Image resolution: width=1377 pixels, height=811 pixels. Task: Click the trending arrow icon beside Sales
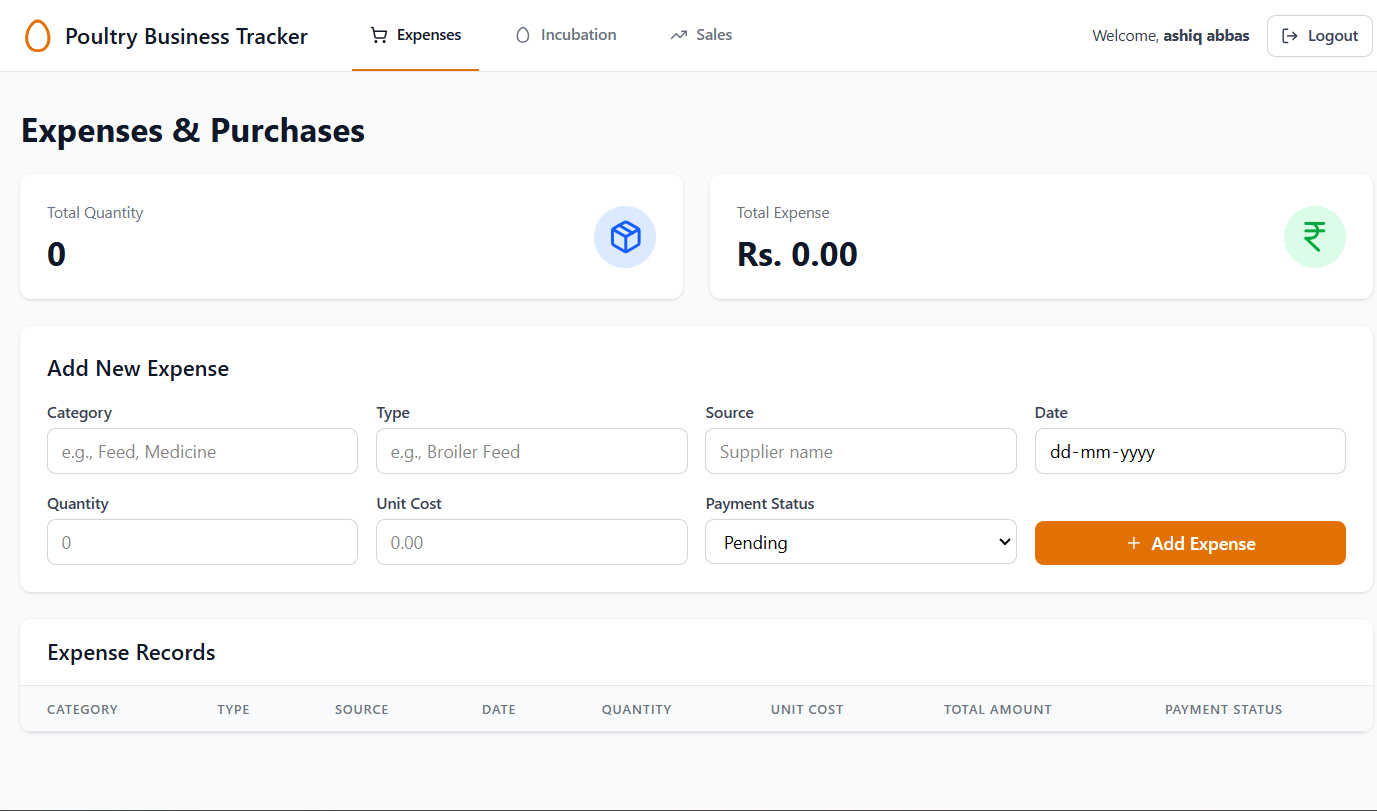coord(679,35)
